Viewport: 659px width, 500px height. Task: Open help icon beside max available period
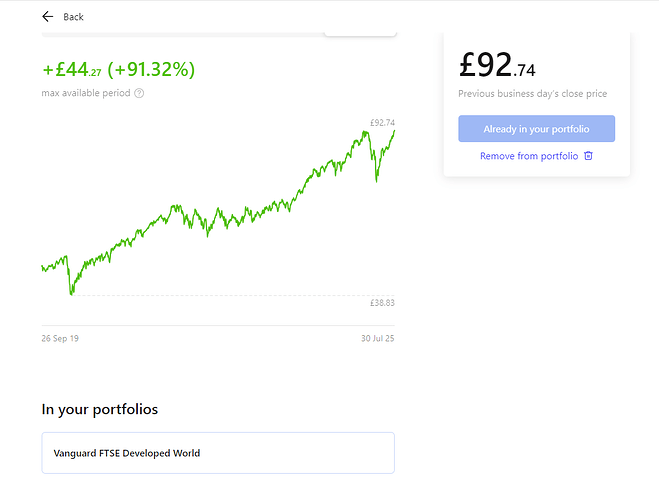pos(139,93)
